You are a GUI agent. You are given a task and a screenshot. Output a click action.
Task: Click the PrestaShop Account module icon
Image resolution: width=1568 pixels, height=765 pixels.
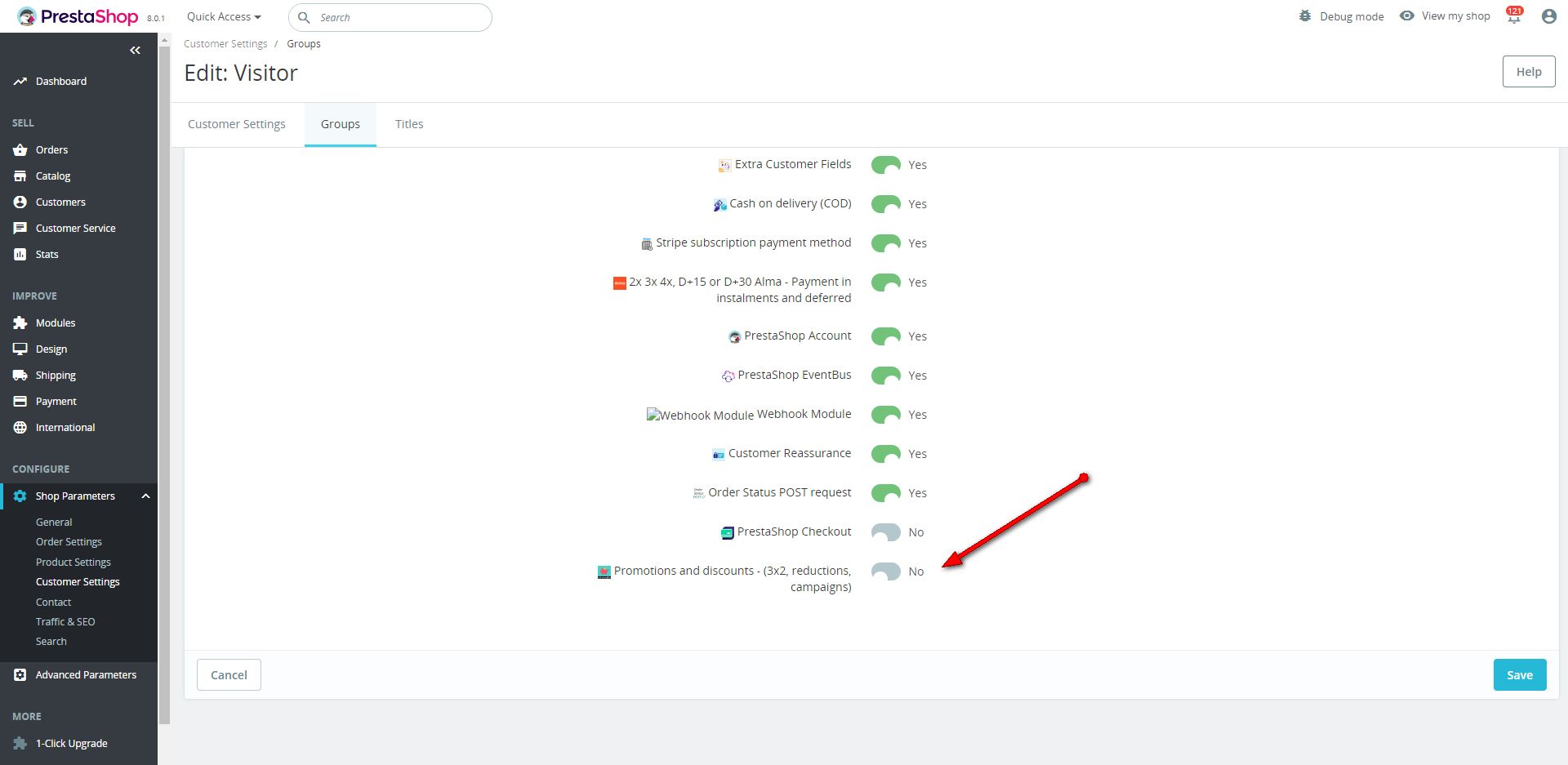tap(734, 337)
